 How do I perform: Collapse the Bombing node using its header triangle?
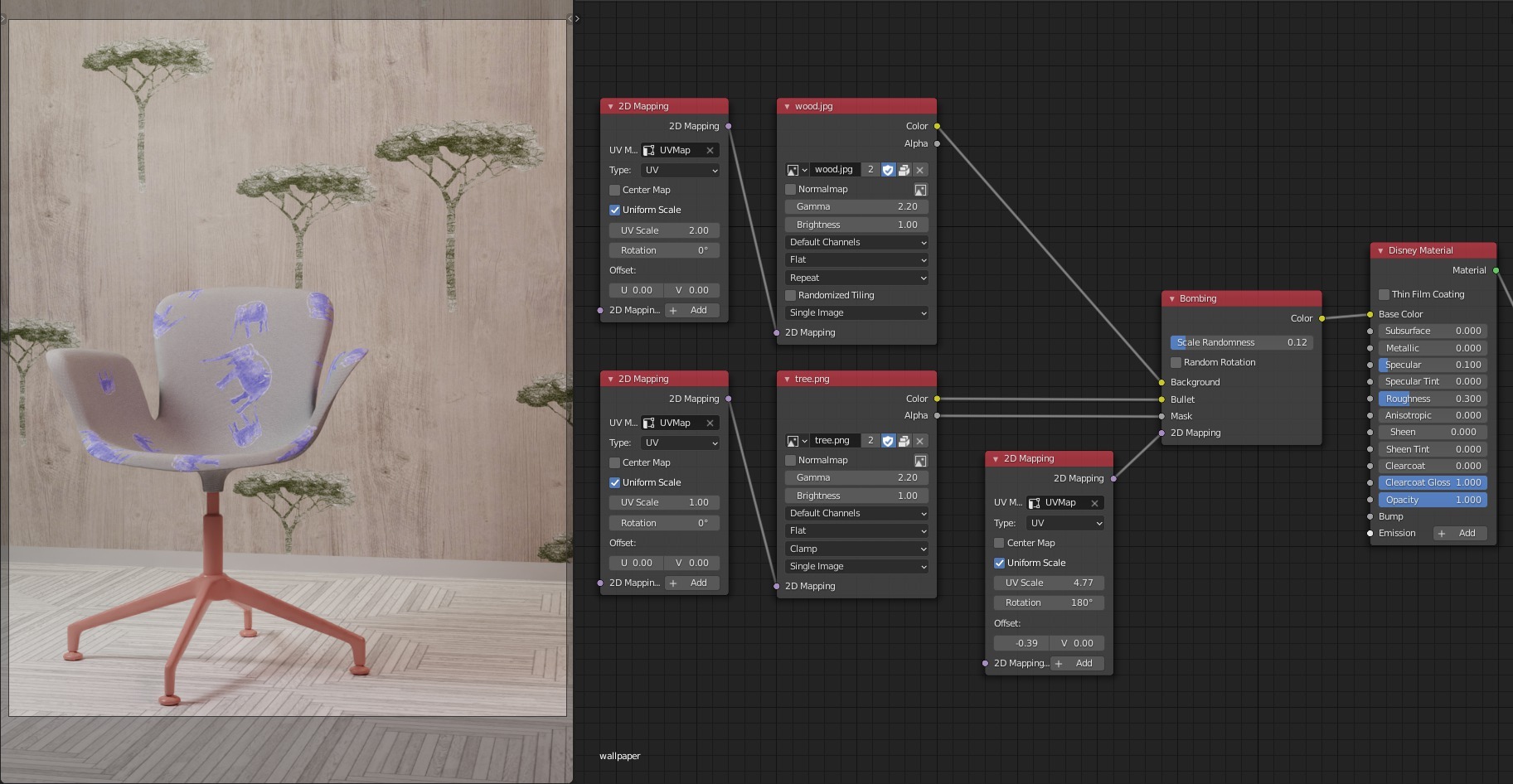1171,298
